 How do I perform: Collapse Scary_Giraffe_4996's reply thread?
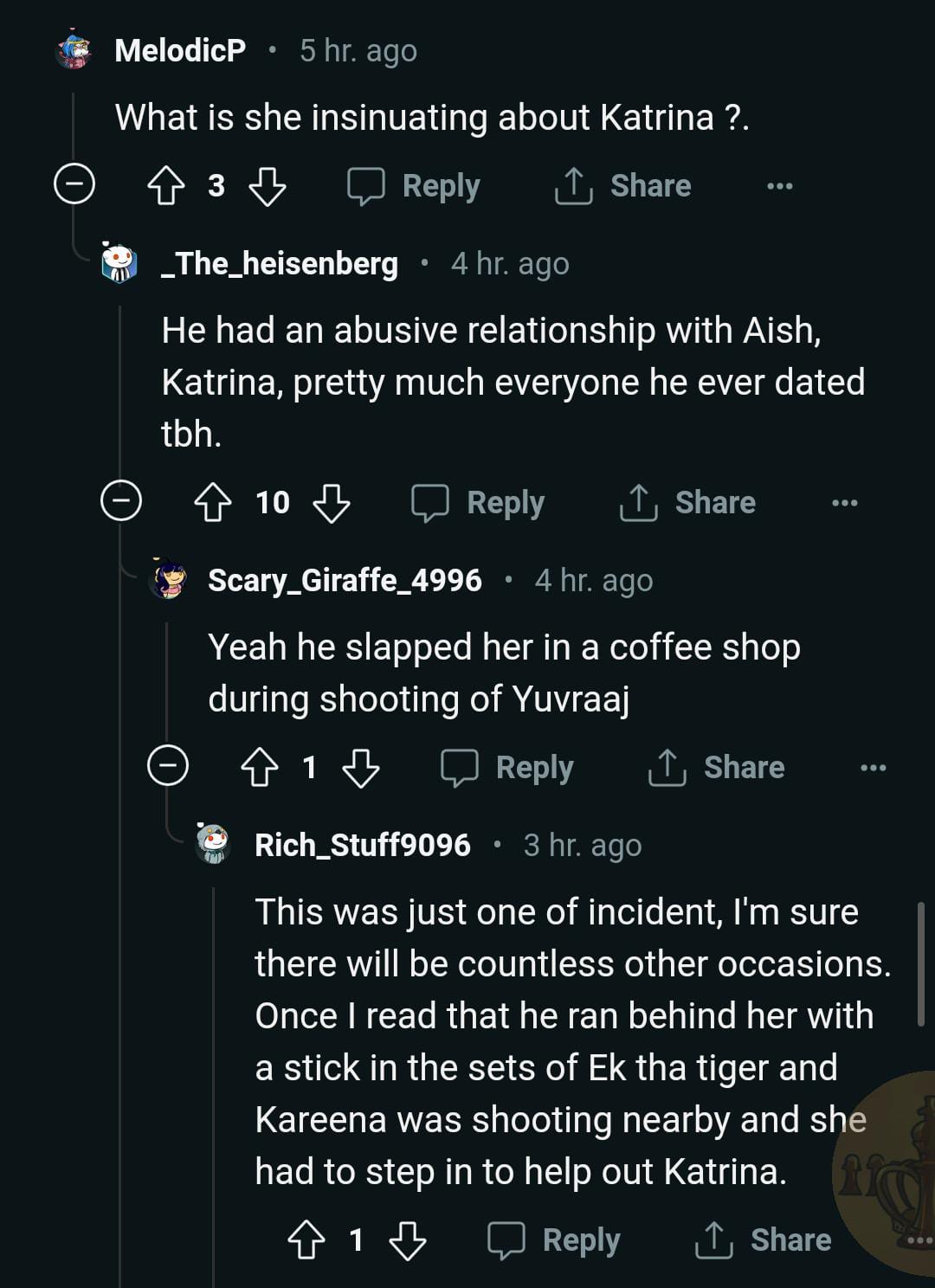[168, 766]
